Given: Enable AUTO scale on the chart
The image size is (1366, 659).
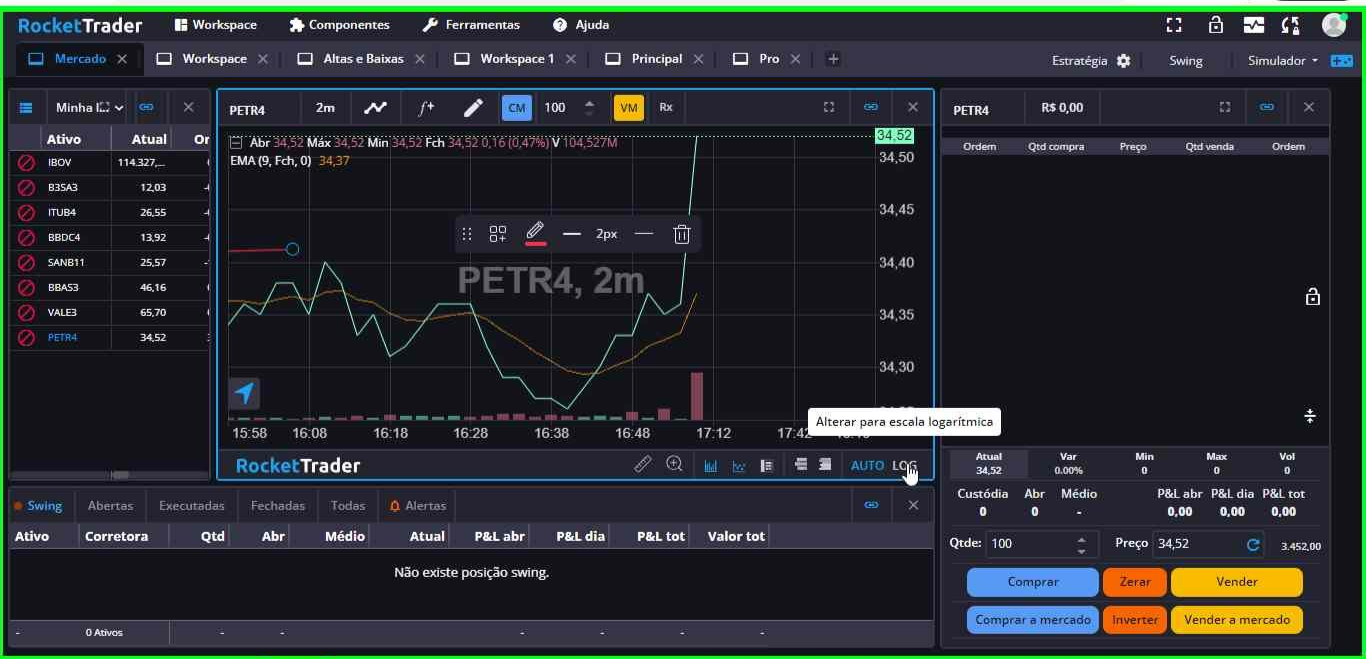Looking at the screenshot, I should (867, 465).
